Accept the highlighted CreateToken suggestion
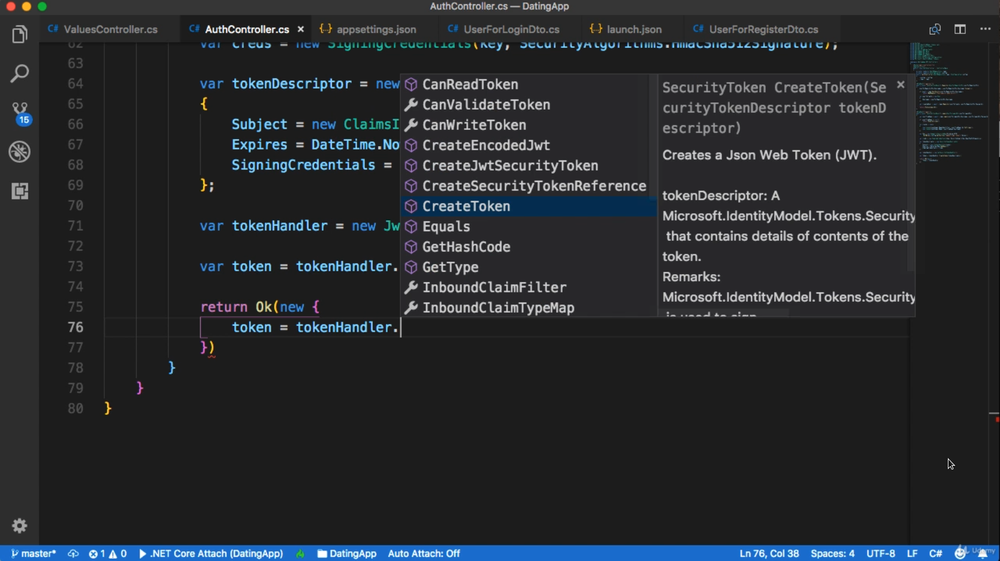Screen dimensions: 1000x561 pos(528,206)
